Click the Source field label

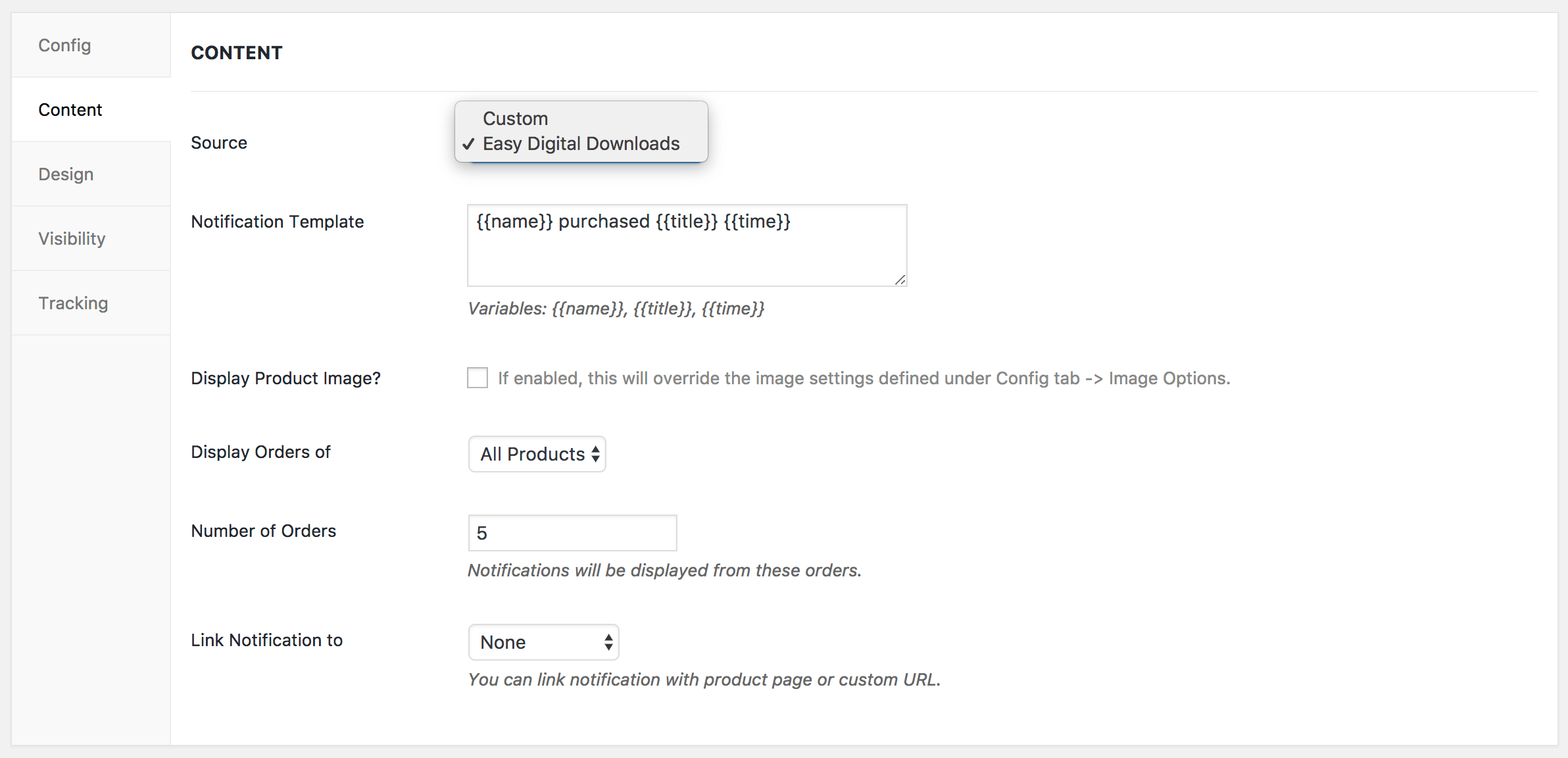click(x=219, y=143)
